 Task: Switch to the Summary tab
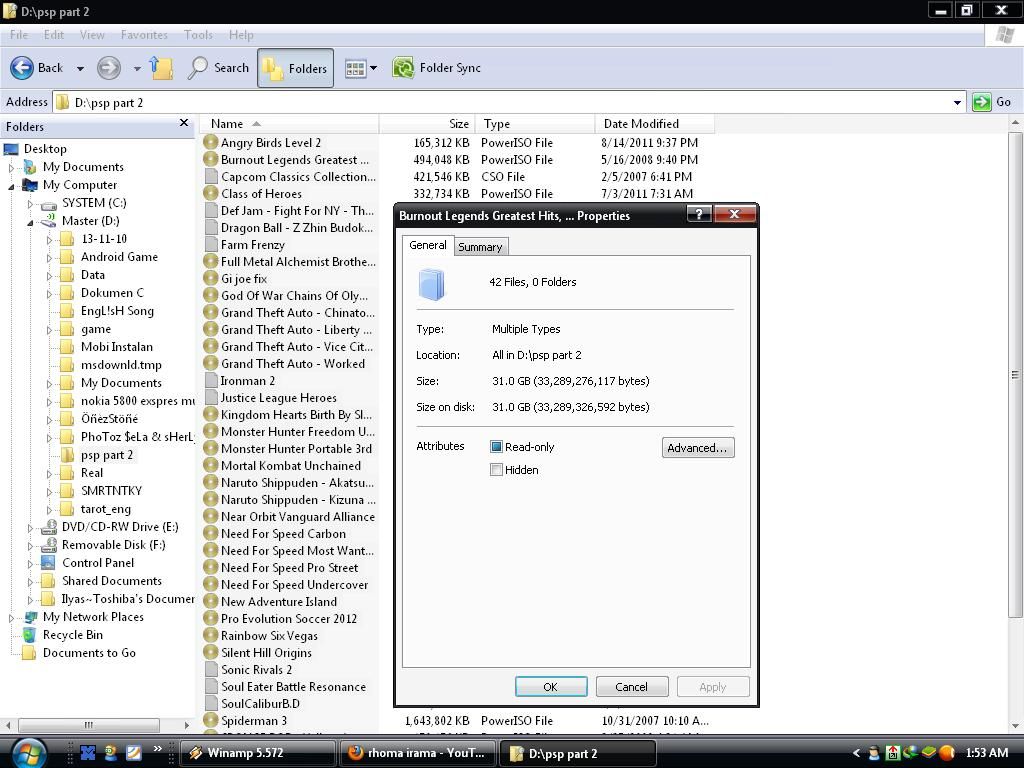pos(480,247)
